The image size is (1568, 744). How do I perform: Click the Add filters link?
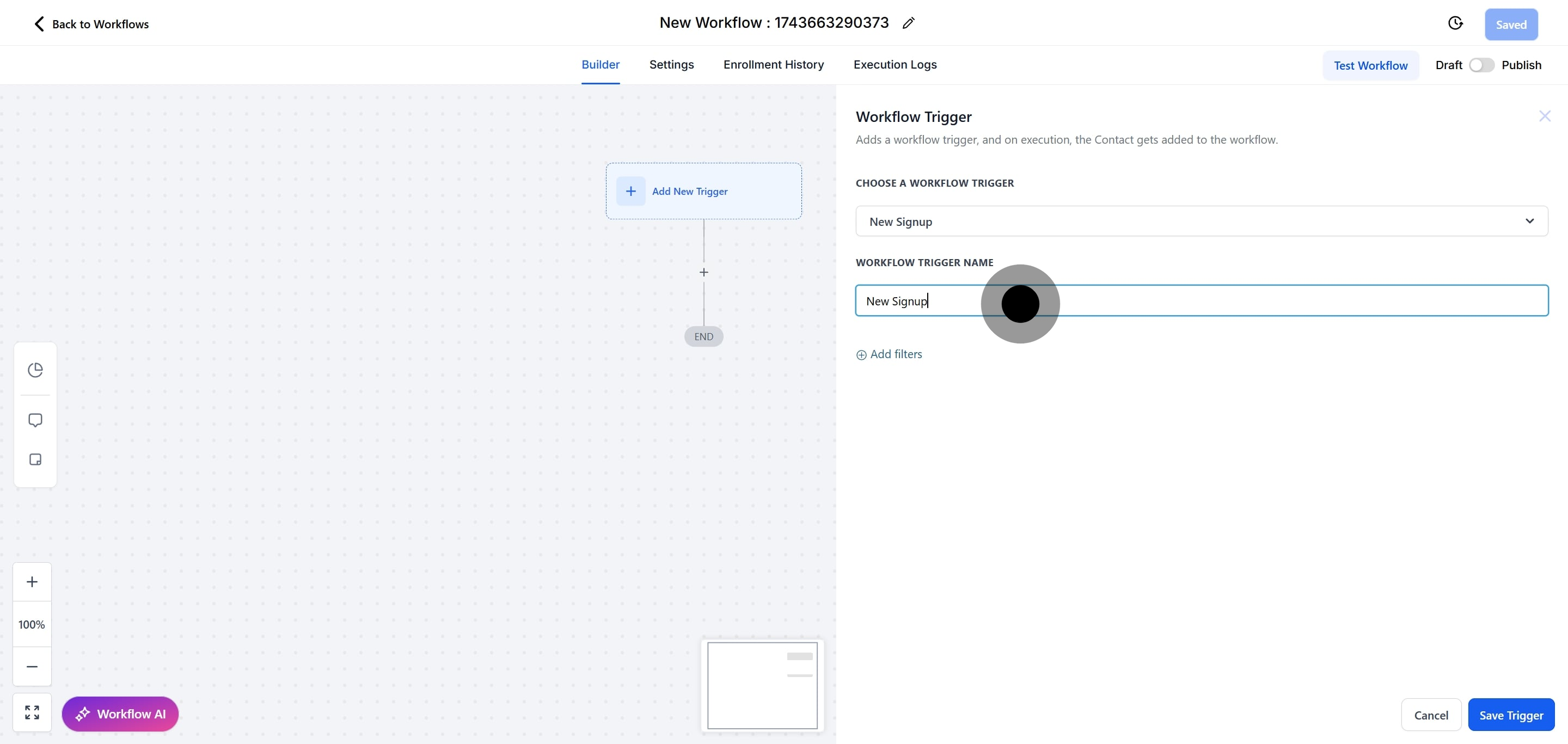click(889, 354)
